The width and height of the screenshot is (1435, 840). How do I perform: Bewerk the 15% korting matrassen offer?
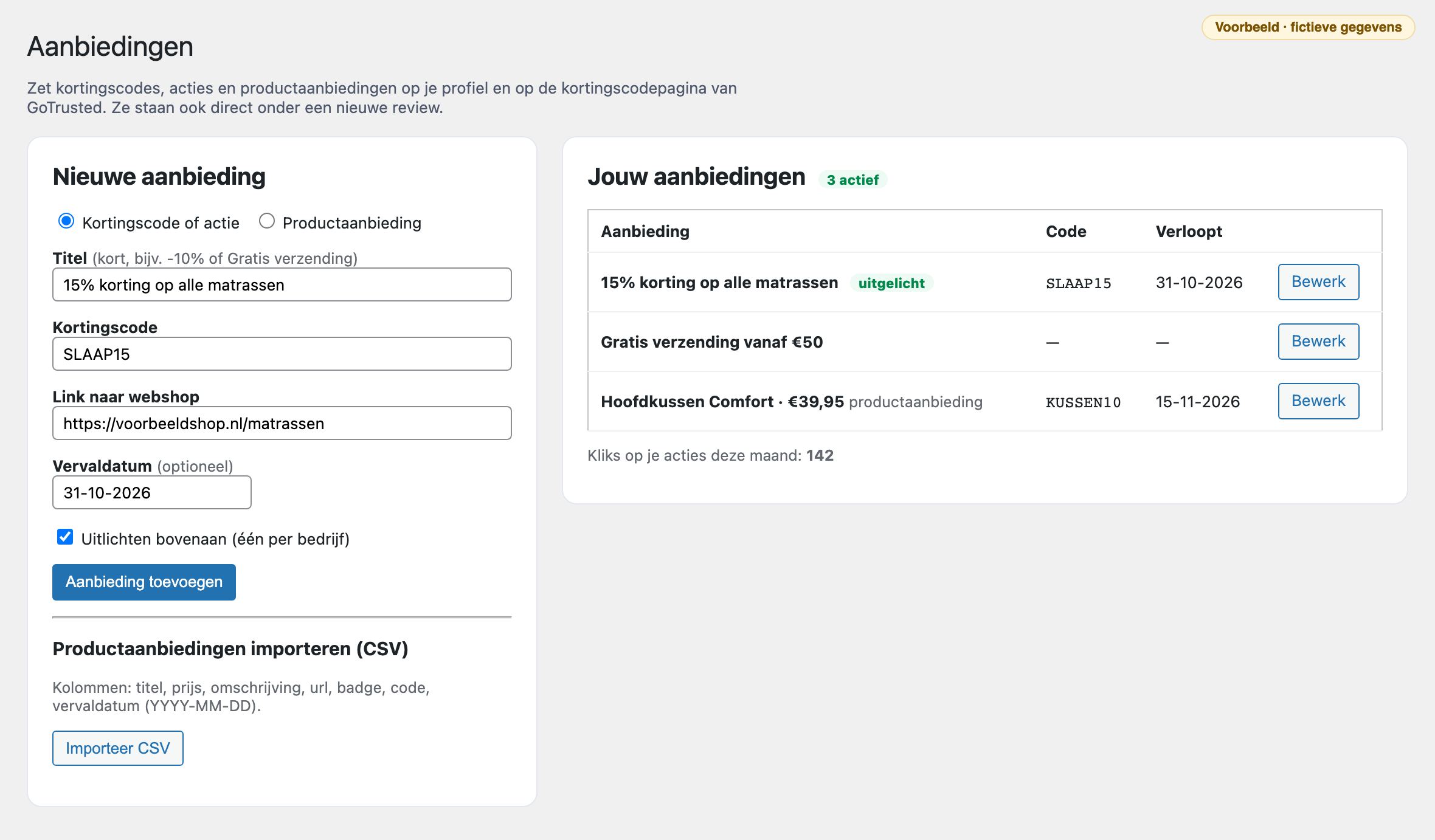tap(1318, 282)
